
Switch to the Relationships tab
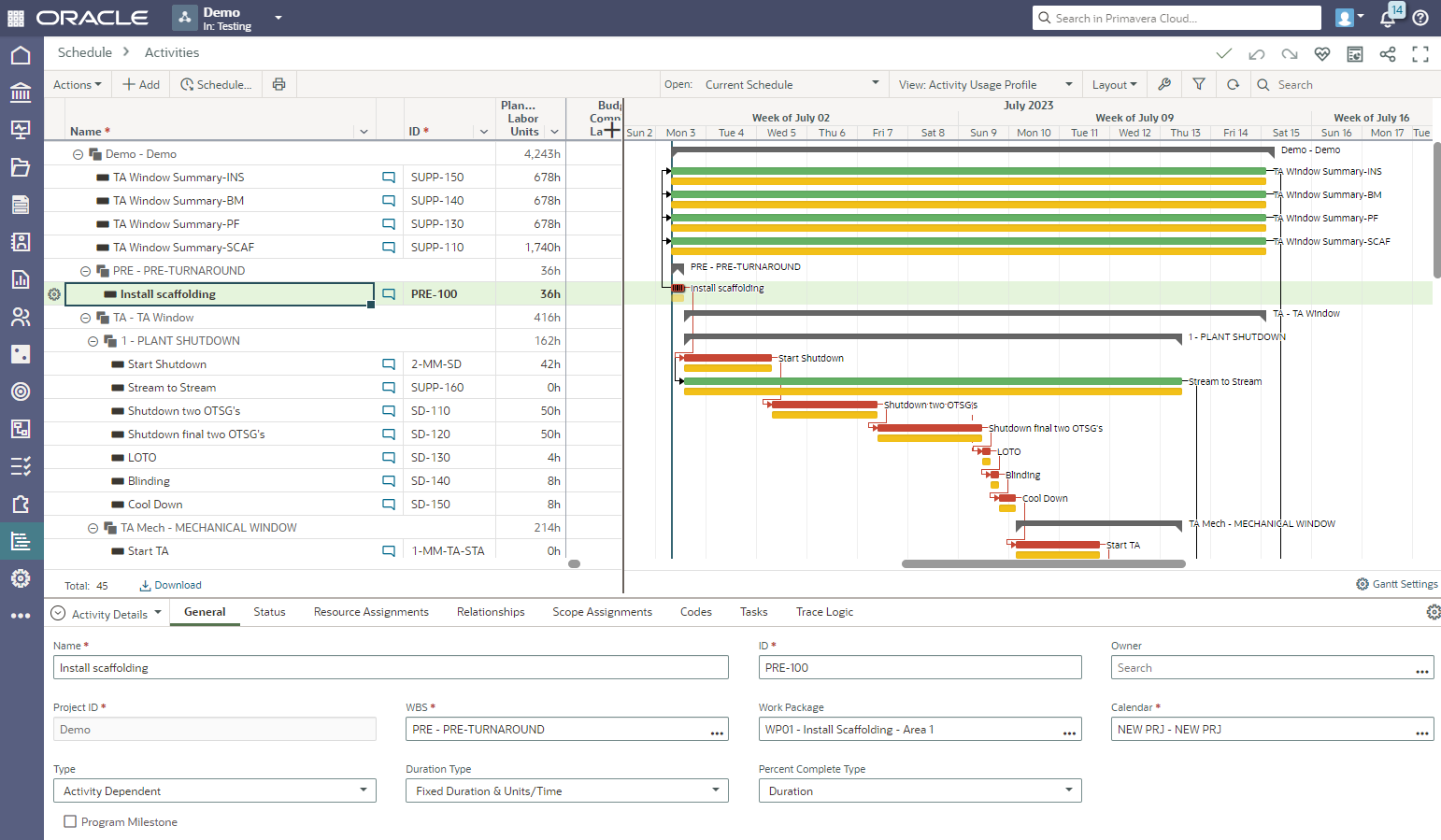click(491, 612)
